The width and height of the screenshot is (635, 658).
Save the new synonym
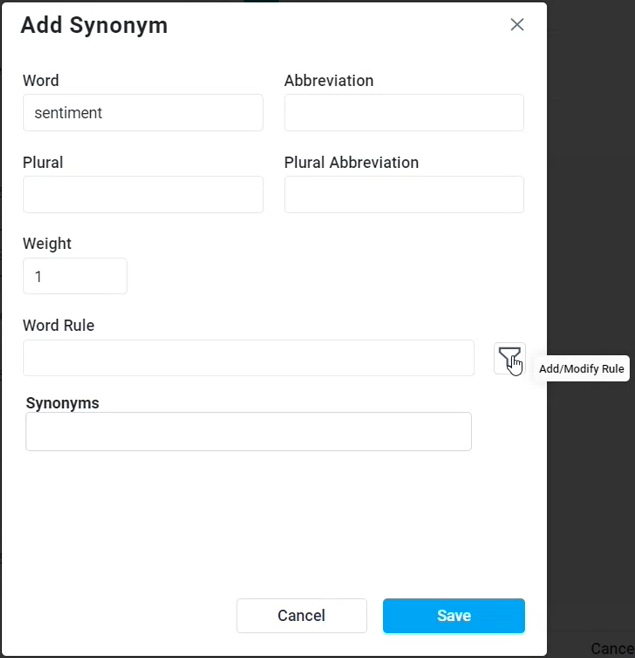tap(453, 616)
